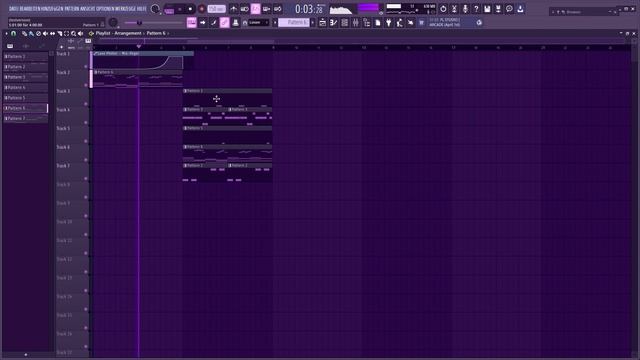
Task: Open the DATEI menu
Action: [13, 9]
